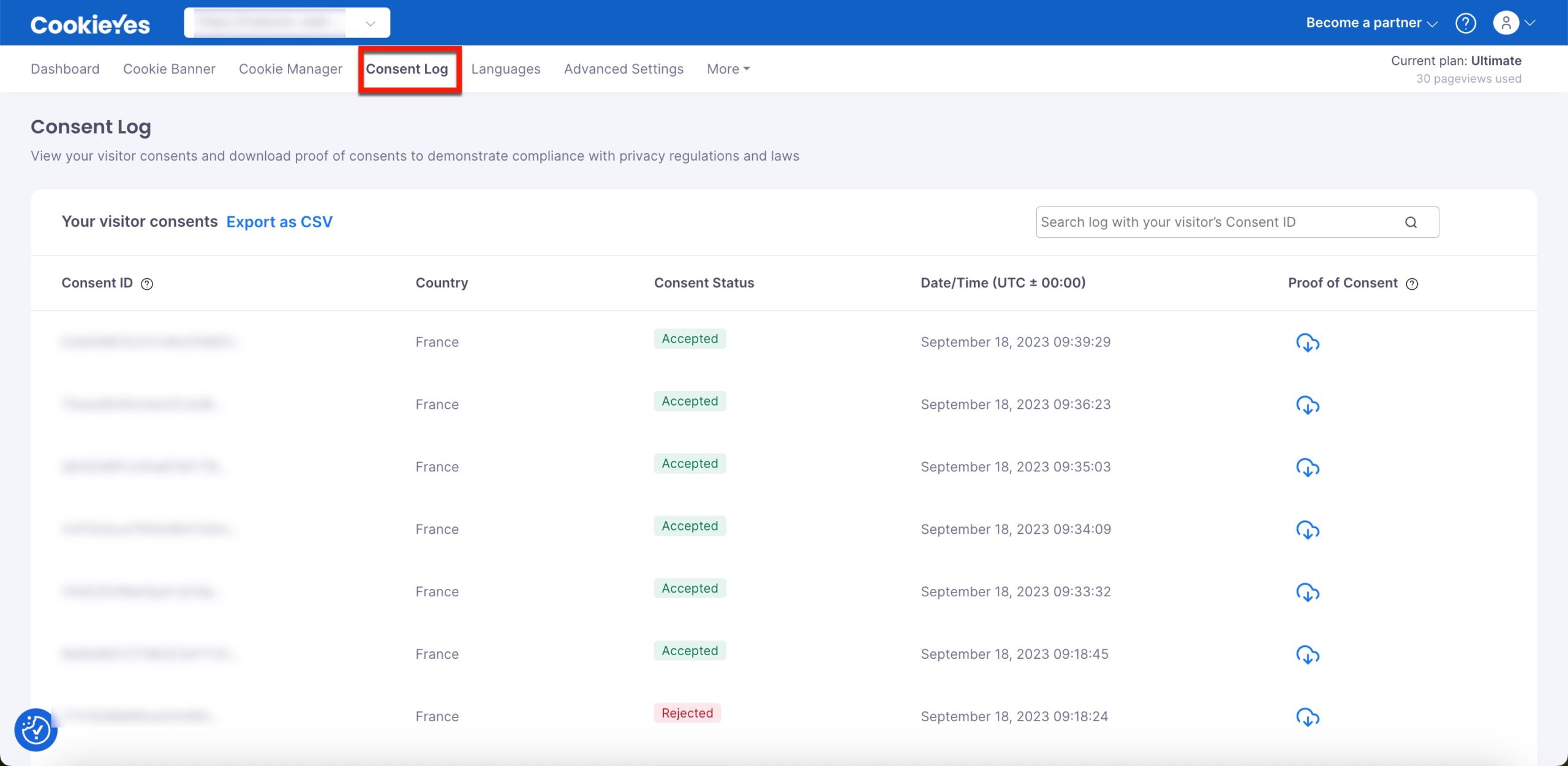
Task: Expand the website domain selector dropdown
Action: point(370,23)
